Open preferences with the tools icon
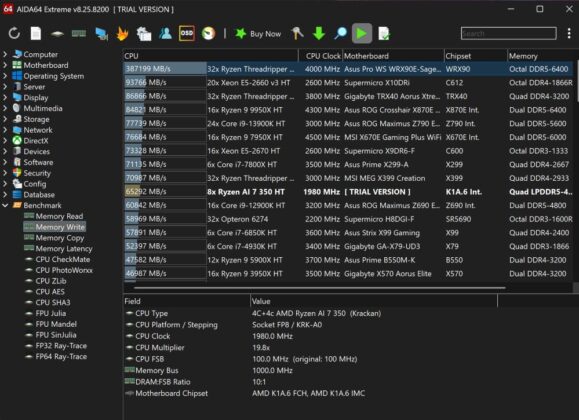Screen dimensions: 579x420 click(297, 34)
